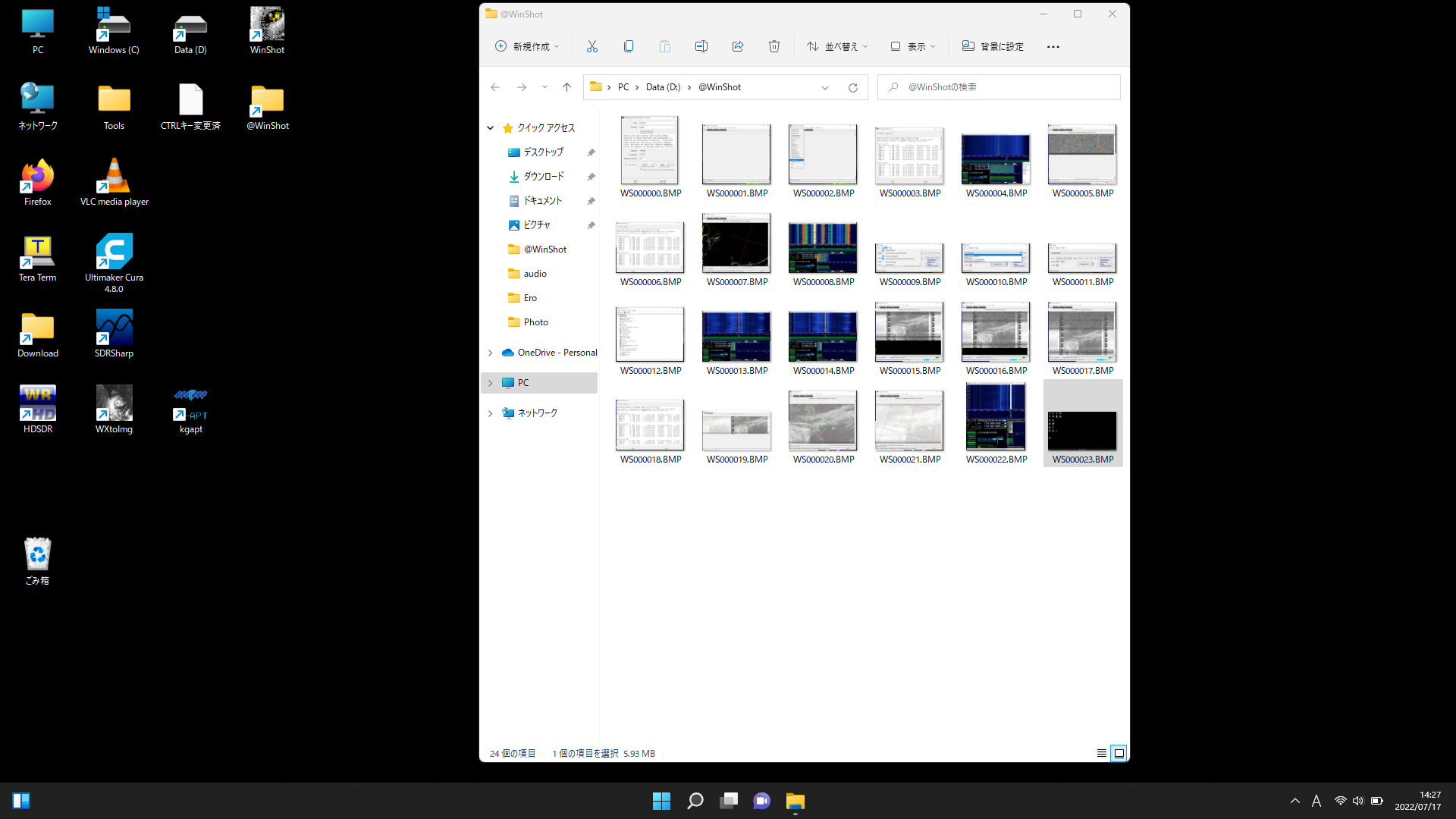Select the WXtoImg desktop icon
This screenshot has height=819, width=1456.
click(x=115, y=409)
